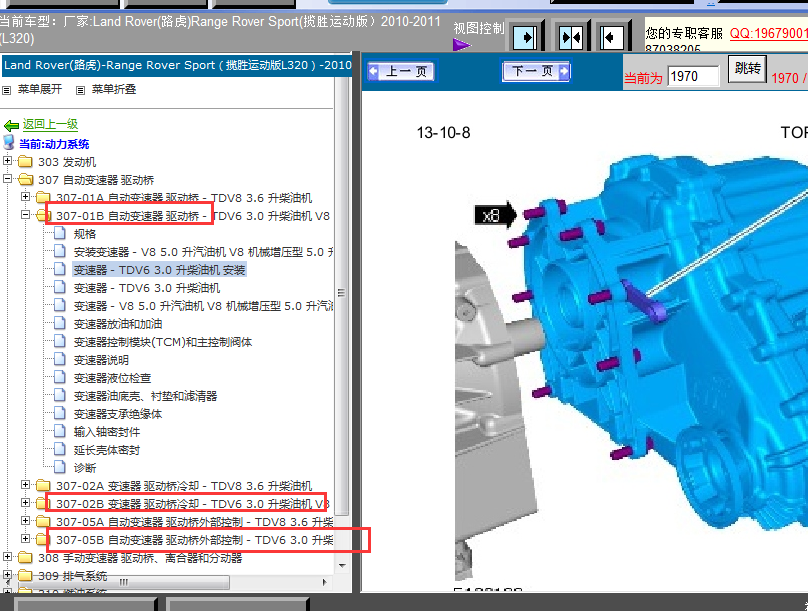This screenshot has width=808, height=611.
Task: Click the 返回上一级 link
Action: coord(50,125)
